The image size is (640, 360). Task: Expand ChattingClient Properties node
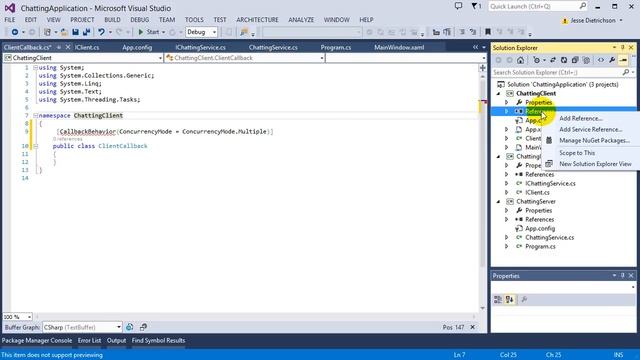coord(507,102)
